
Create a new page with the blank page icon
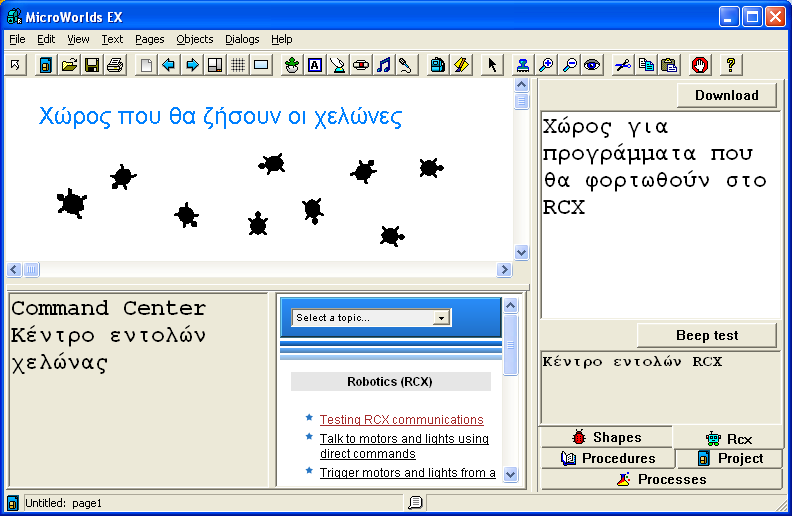pyautogui.click(x=146, y=65)
